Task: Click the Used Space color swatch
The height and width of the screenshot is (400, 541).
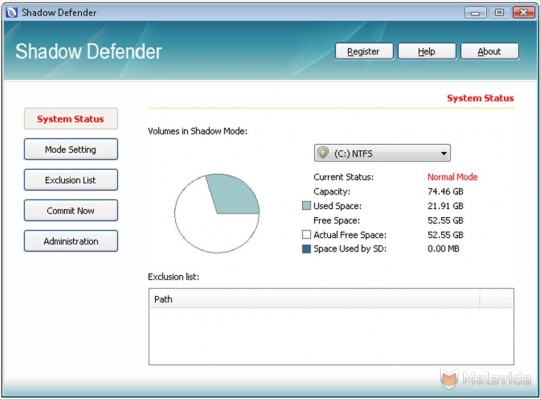Action: pyautogui.click(x=306, y=206)
